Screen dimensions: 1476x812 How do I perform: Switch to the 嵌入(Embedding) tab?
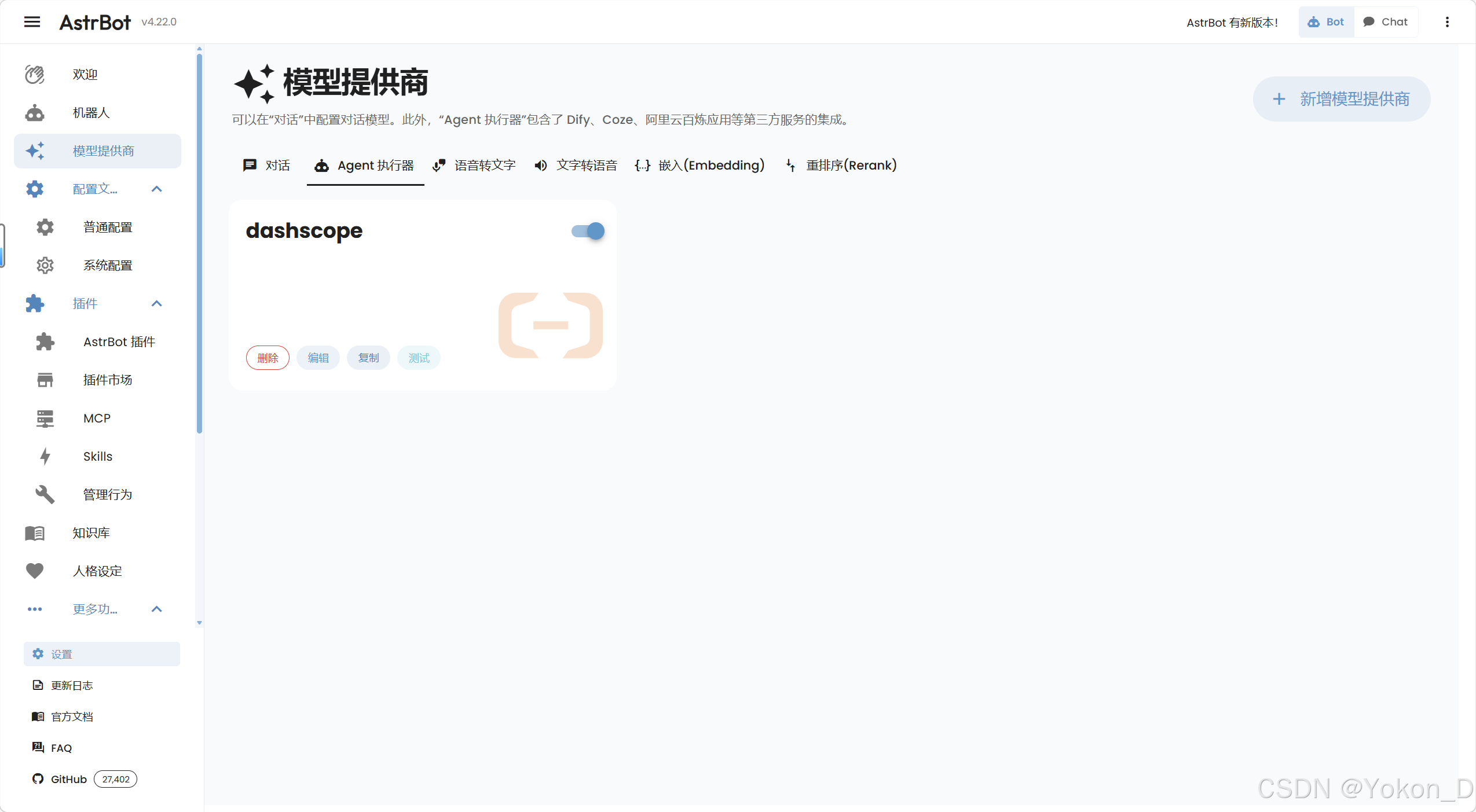pos(699,166)
